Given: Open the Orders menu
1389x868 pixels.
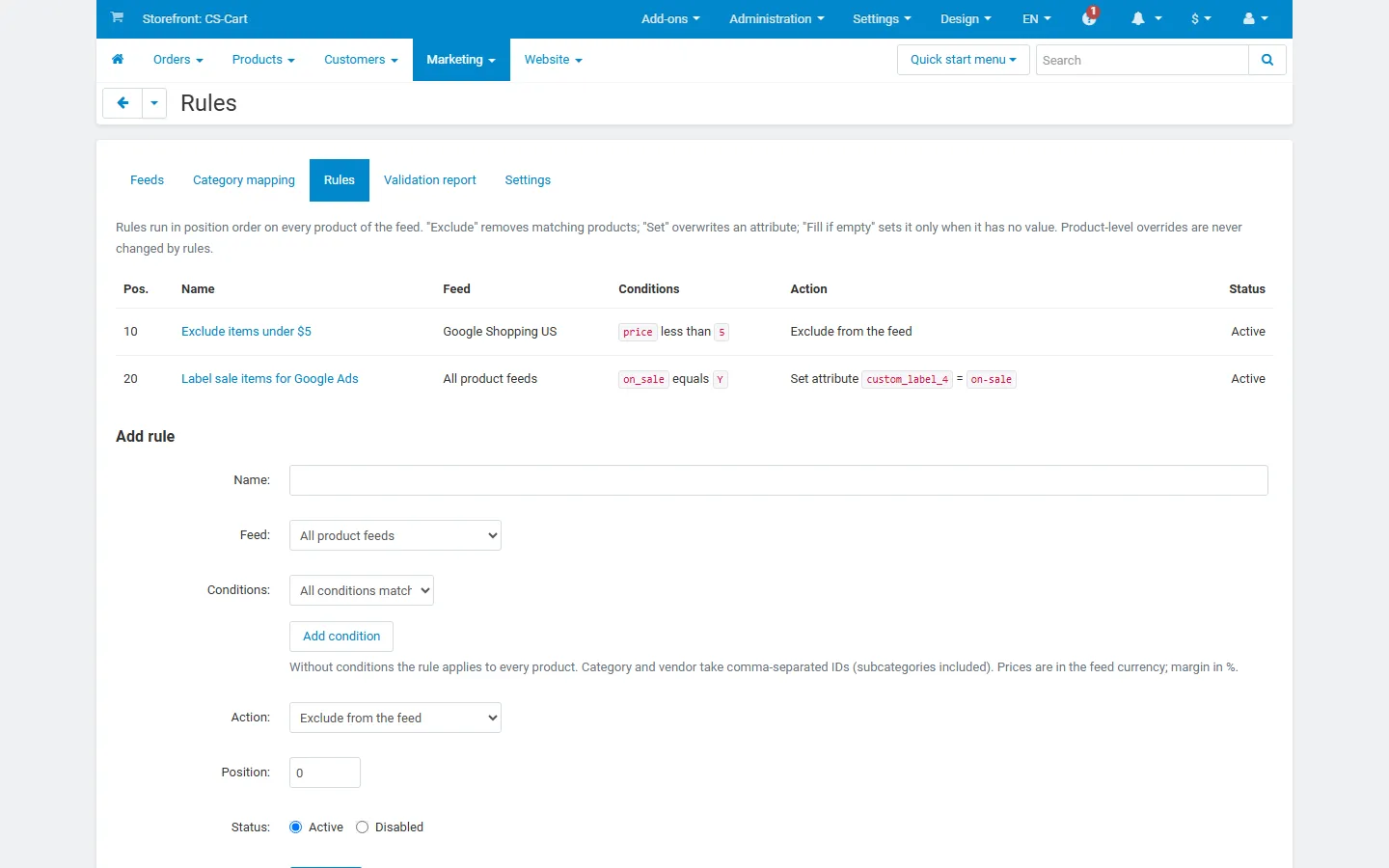Looking at the screenshot, I should click(x=178, y=60).
